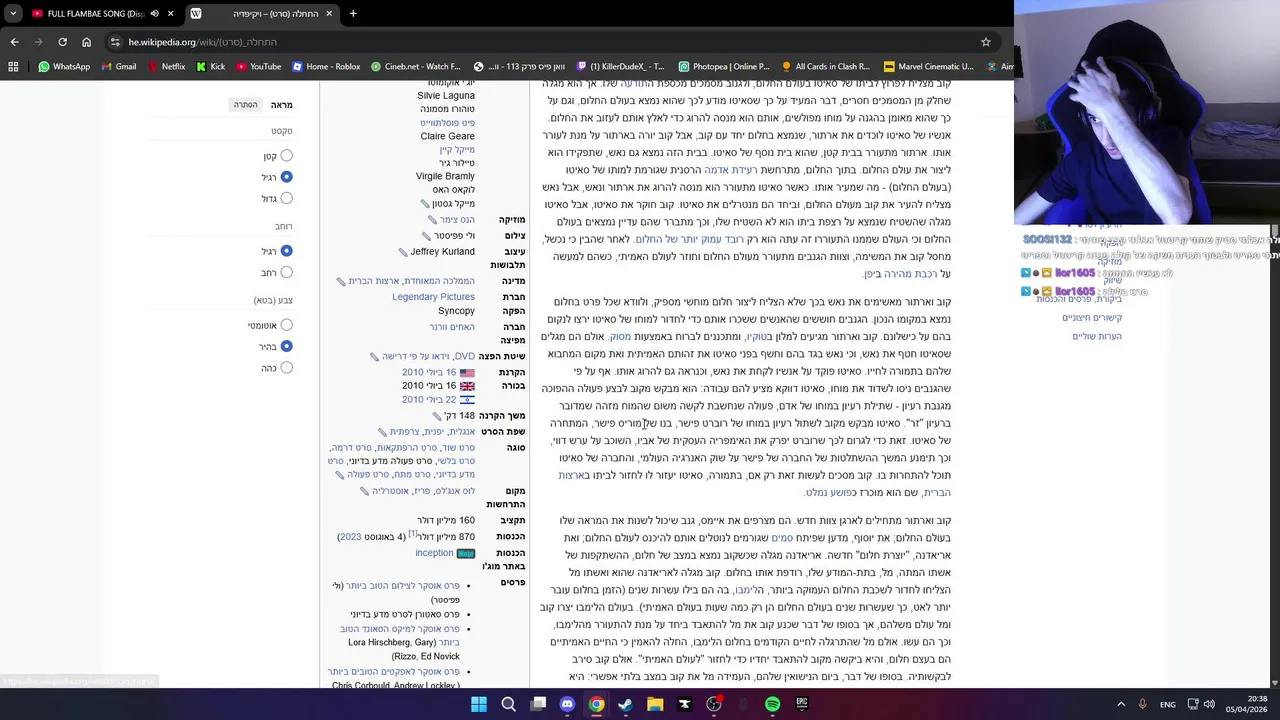Viewport: 1280px width, 720px height.
Task: Open the Box Office Mojo inception link
Action: (434, 553)
